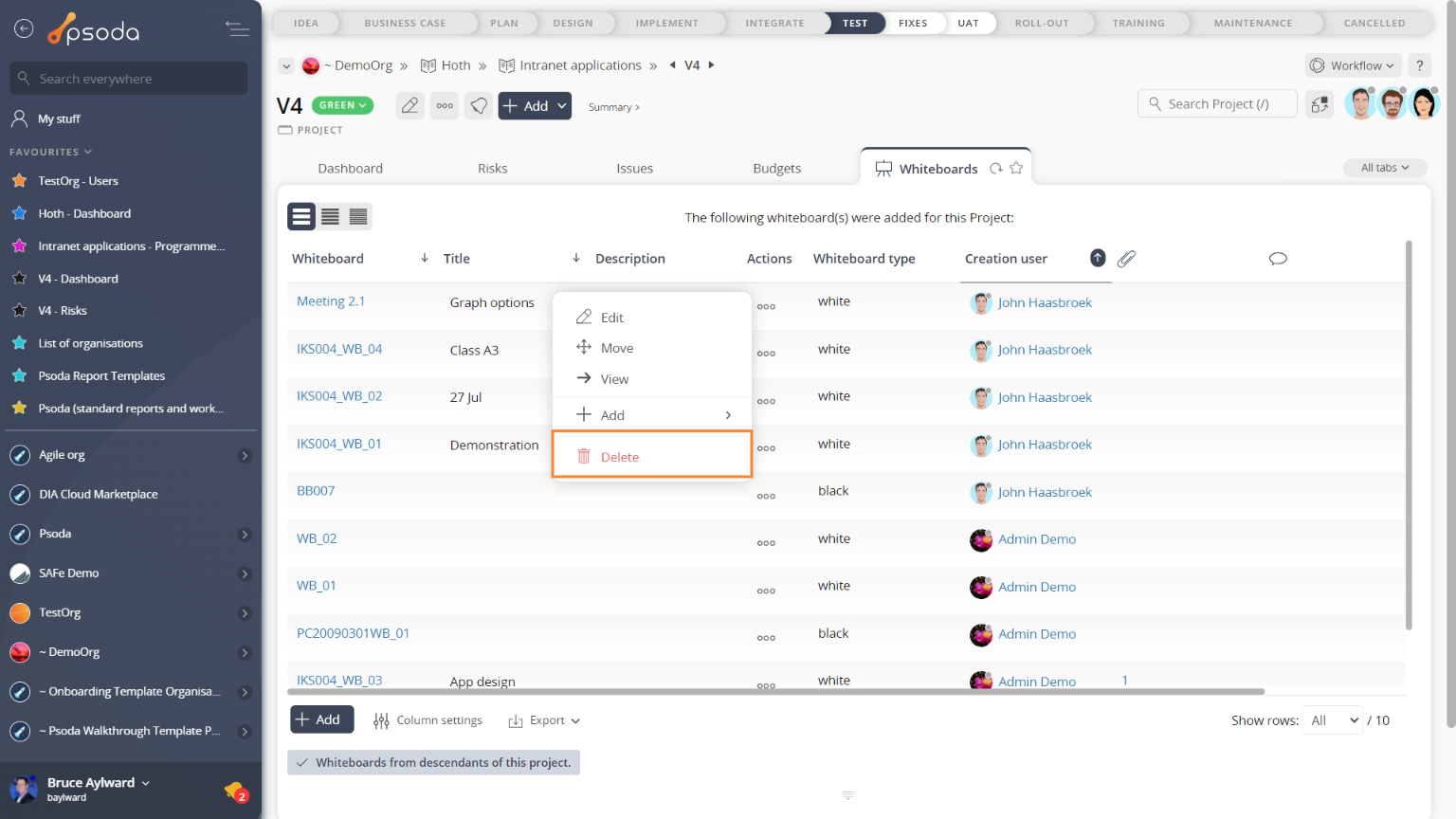Click the tag icon in project toolbar

(480, 106)
